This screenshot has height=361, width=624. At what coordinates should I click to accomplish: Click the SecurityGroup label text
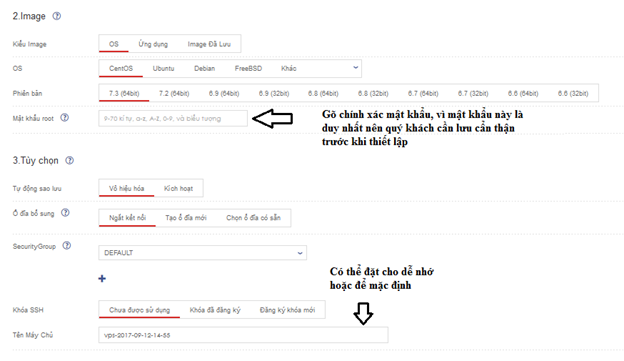click(x=34, y=246)
